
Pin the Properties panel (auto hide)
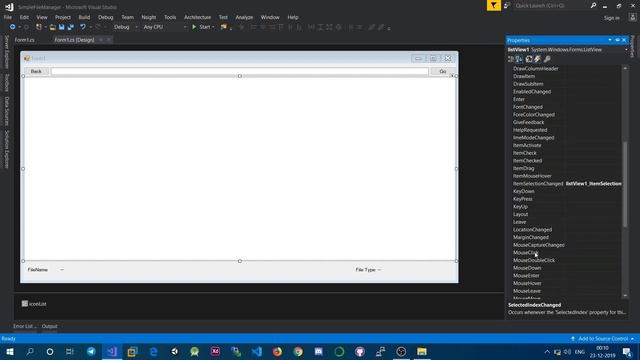[x=617, y=40]
